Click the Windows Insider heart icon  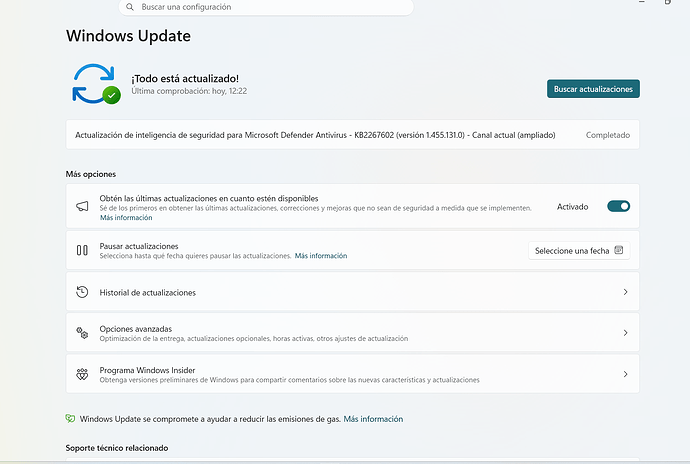[x=82, y=374]
